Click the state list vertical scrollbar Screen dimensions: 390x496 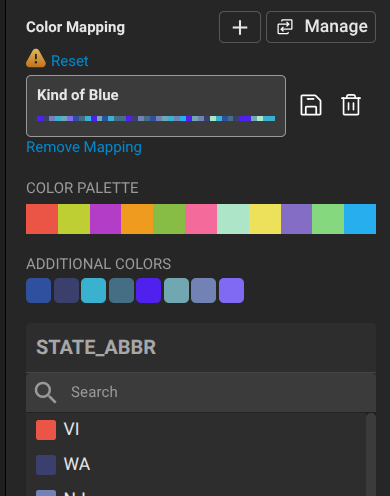pos(371,455)
